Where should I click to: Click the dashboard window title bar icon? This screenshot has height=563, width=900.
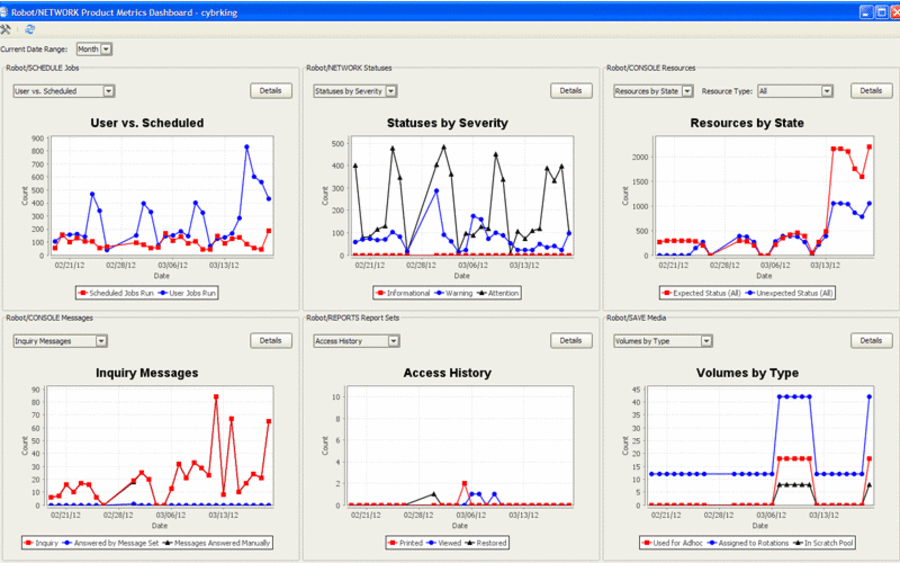click(3, 12)
